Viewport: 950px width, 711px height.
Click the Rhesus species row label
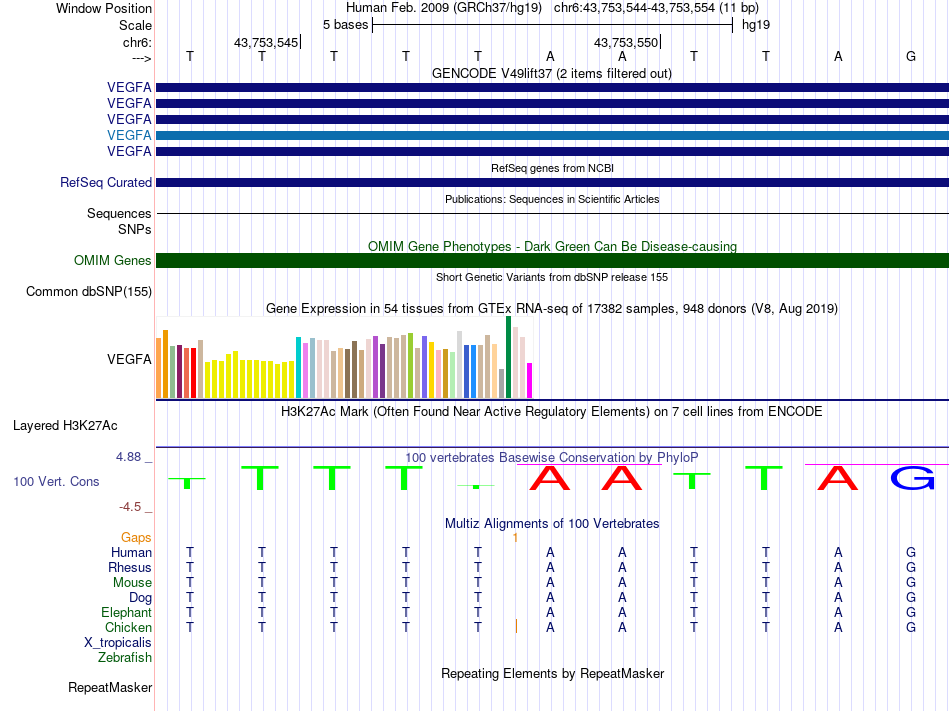coord(130,567)
